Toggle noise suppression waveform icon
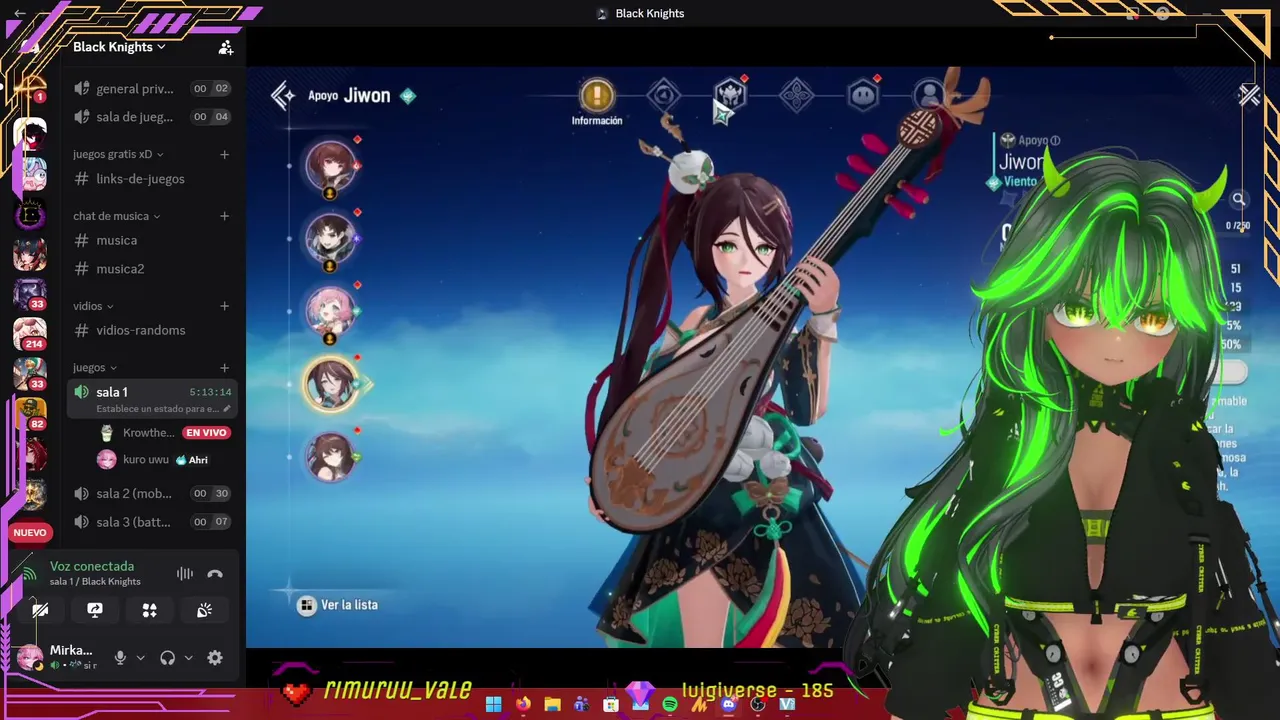This screenshot has width=1280, height=720. pyautogui.click(x=185, y=574)
